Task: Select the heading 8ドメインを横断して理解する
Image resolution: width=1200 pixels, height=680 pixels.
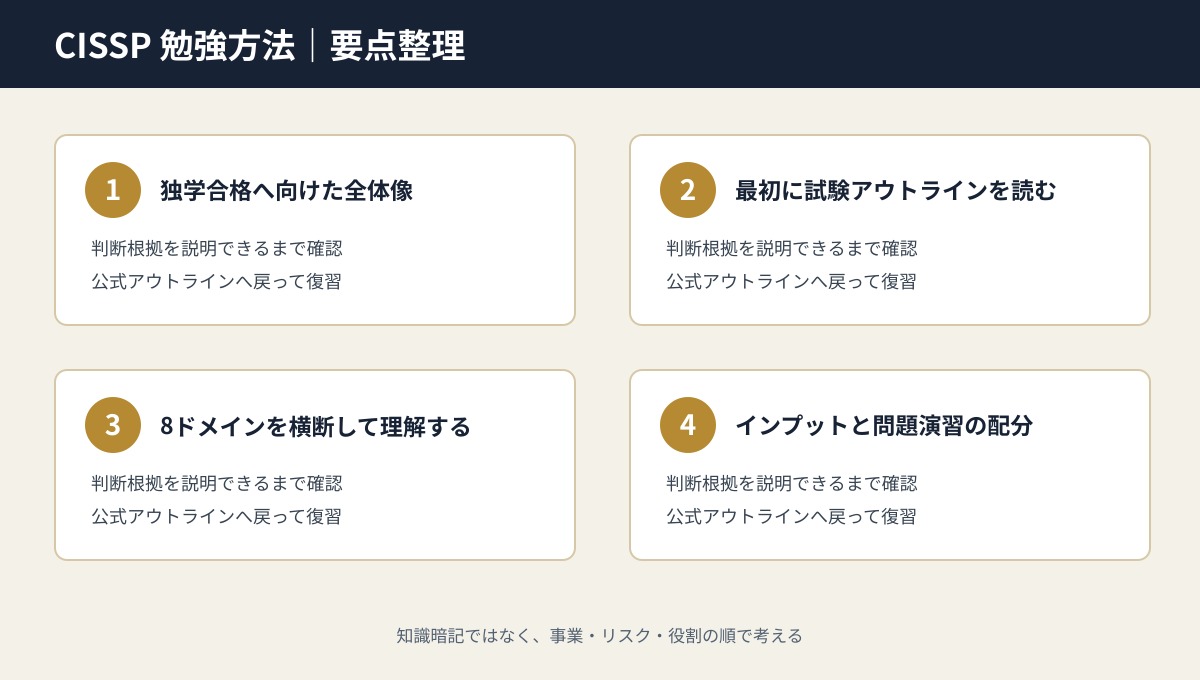Action: [315, 425]
